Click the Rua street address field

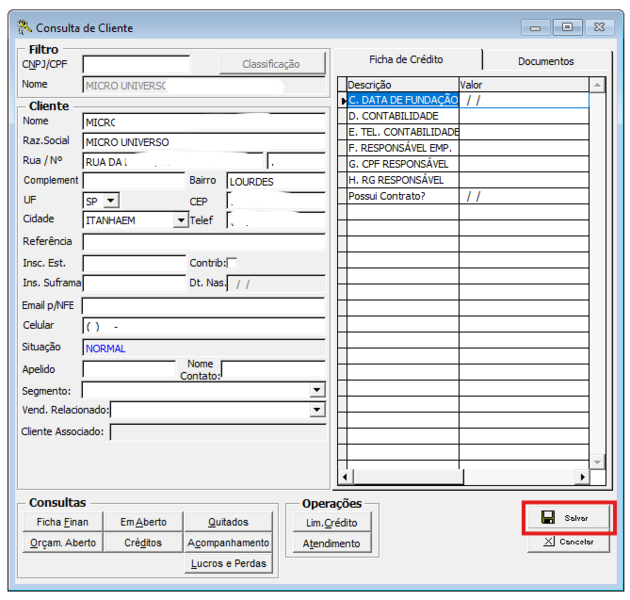tap(173, 161)
